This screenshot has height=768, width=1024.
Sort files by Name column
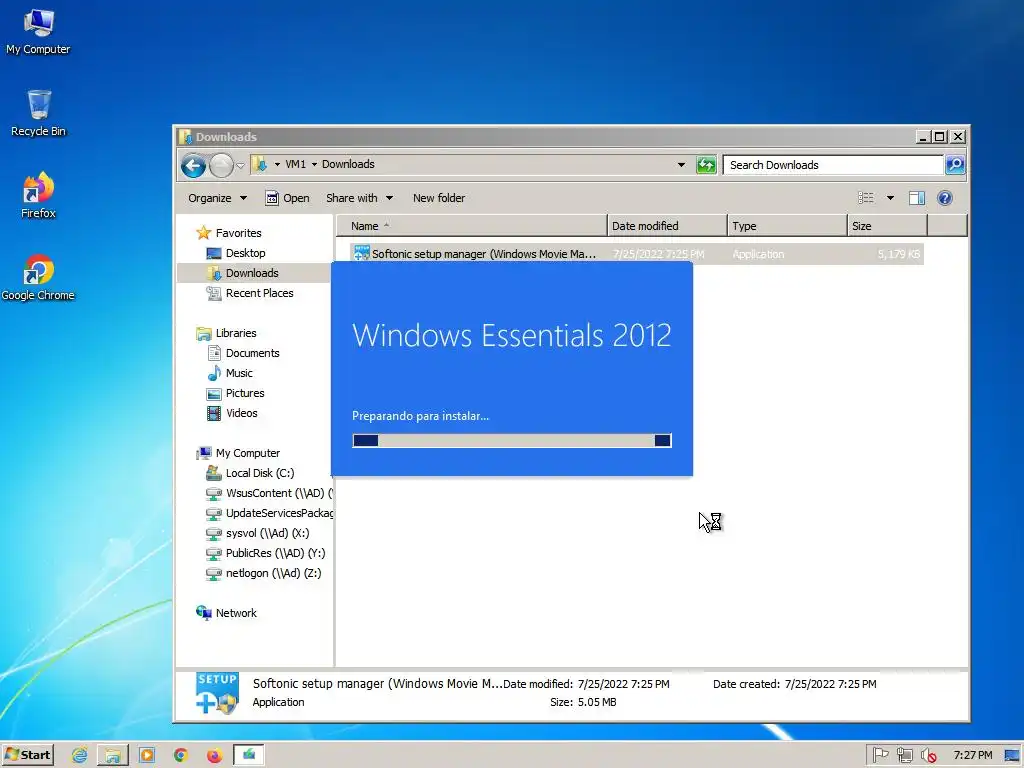tap(472, 226)
